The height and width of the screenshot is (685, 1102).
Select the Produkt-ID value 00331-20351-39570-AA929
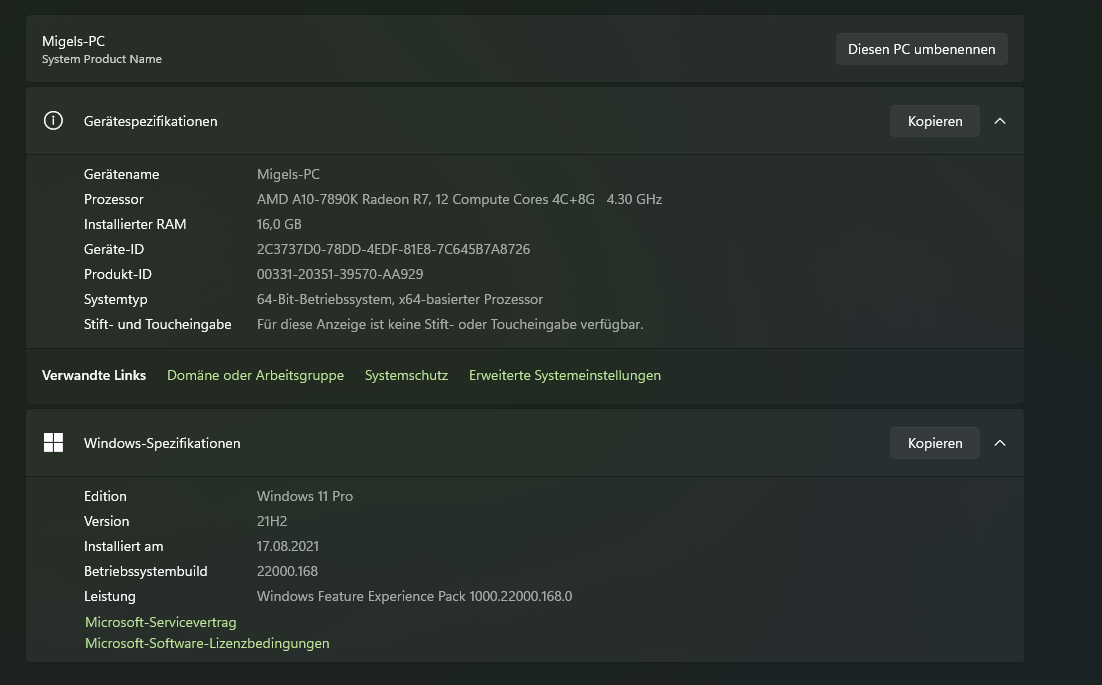(x=339, y=274)
